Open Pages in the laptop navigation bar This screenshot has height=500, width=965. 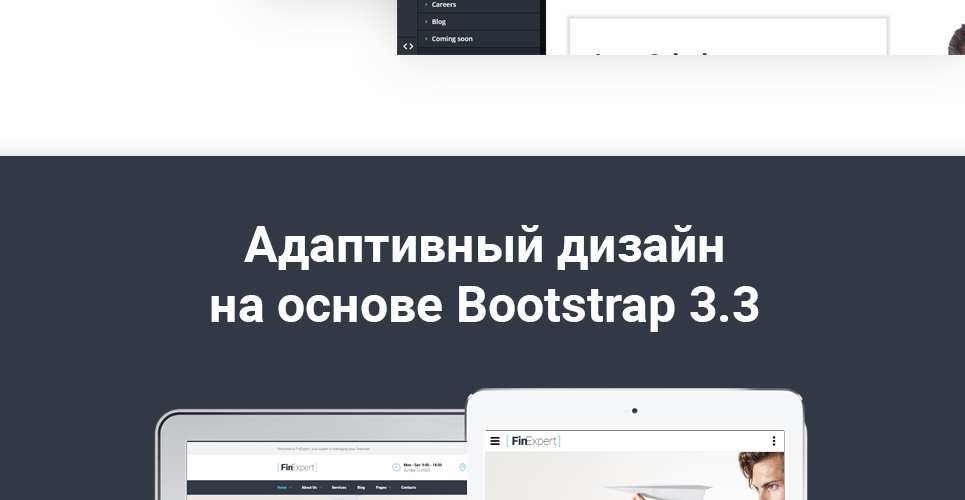(x=381, y=488)
